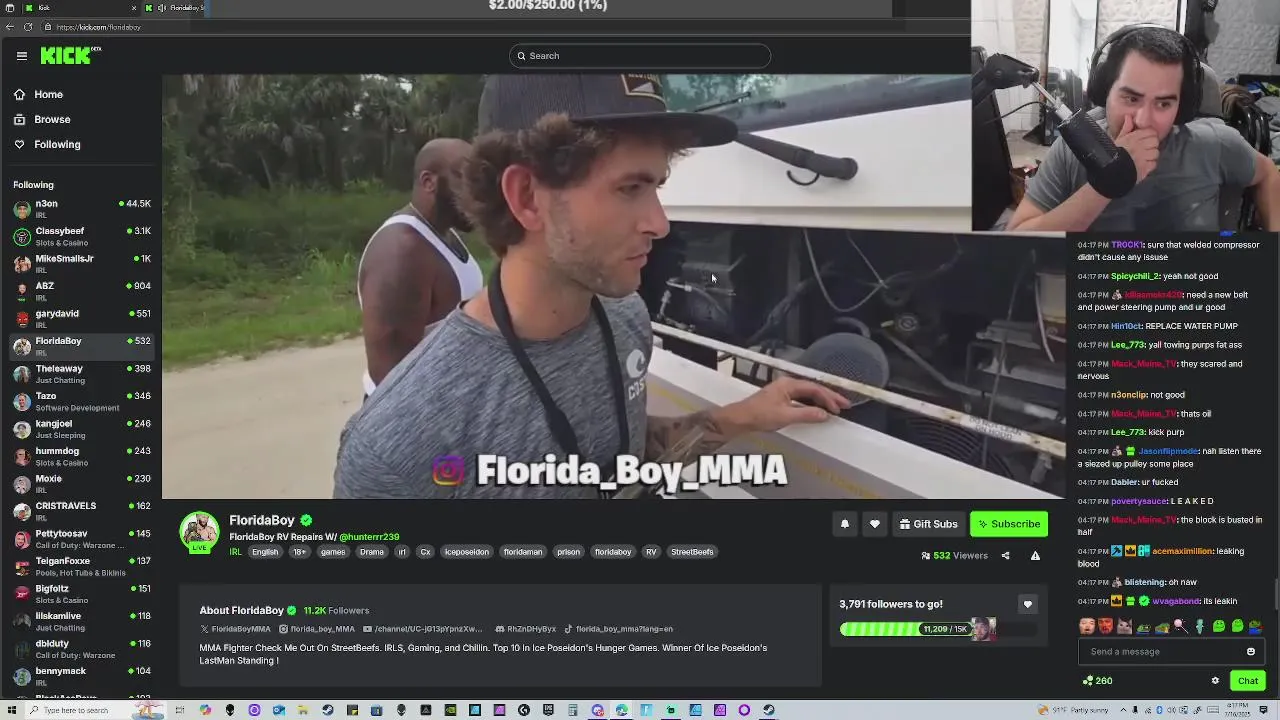Click the IRL category link
This screenshot has width=1280, height=720.
235,552
